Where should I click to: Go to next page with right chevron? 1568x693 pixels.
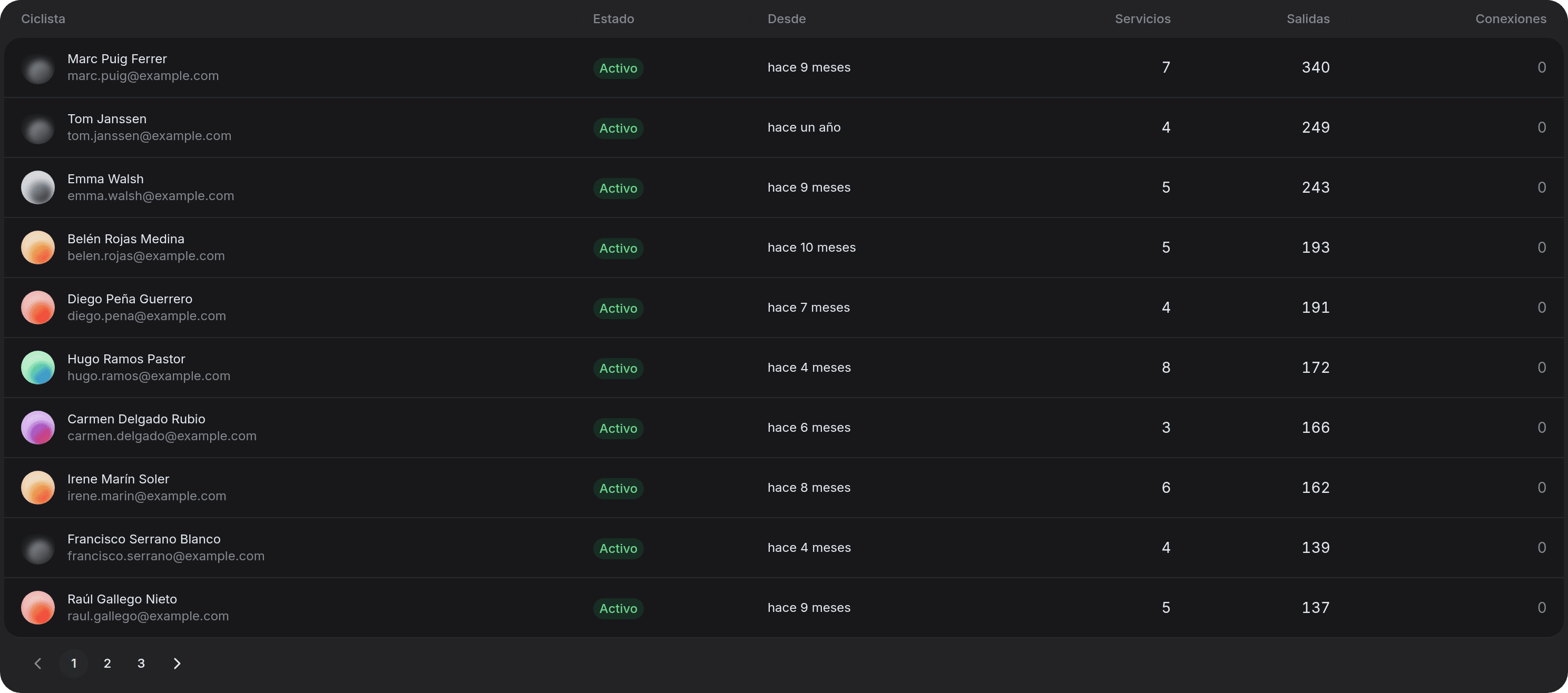pyautogui.click(x=177, y=663)
